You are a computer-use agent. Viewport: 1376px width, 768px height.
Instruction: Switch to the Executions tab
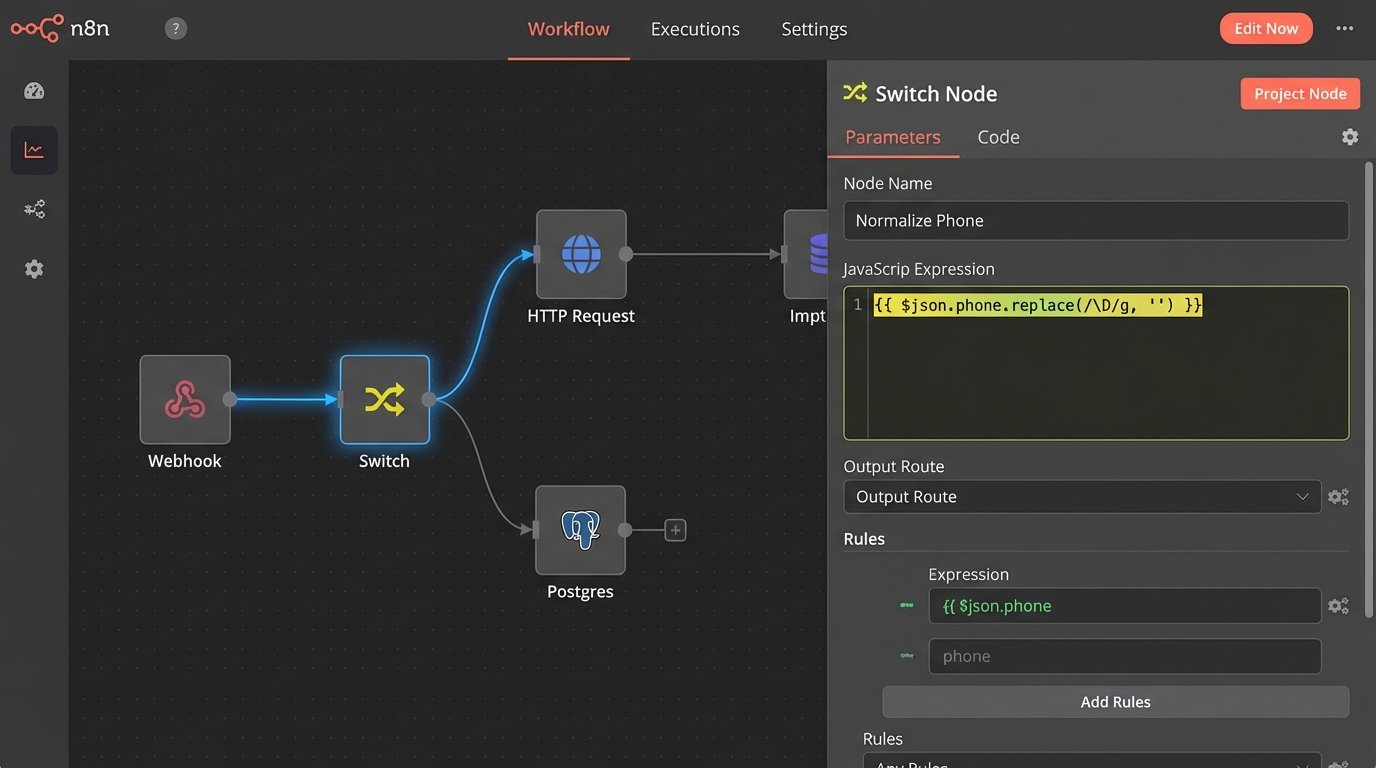point(695,29)
